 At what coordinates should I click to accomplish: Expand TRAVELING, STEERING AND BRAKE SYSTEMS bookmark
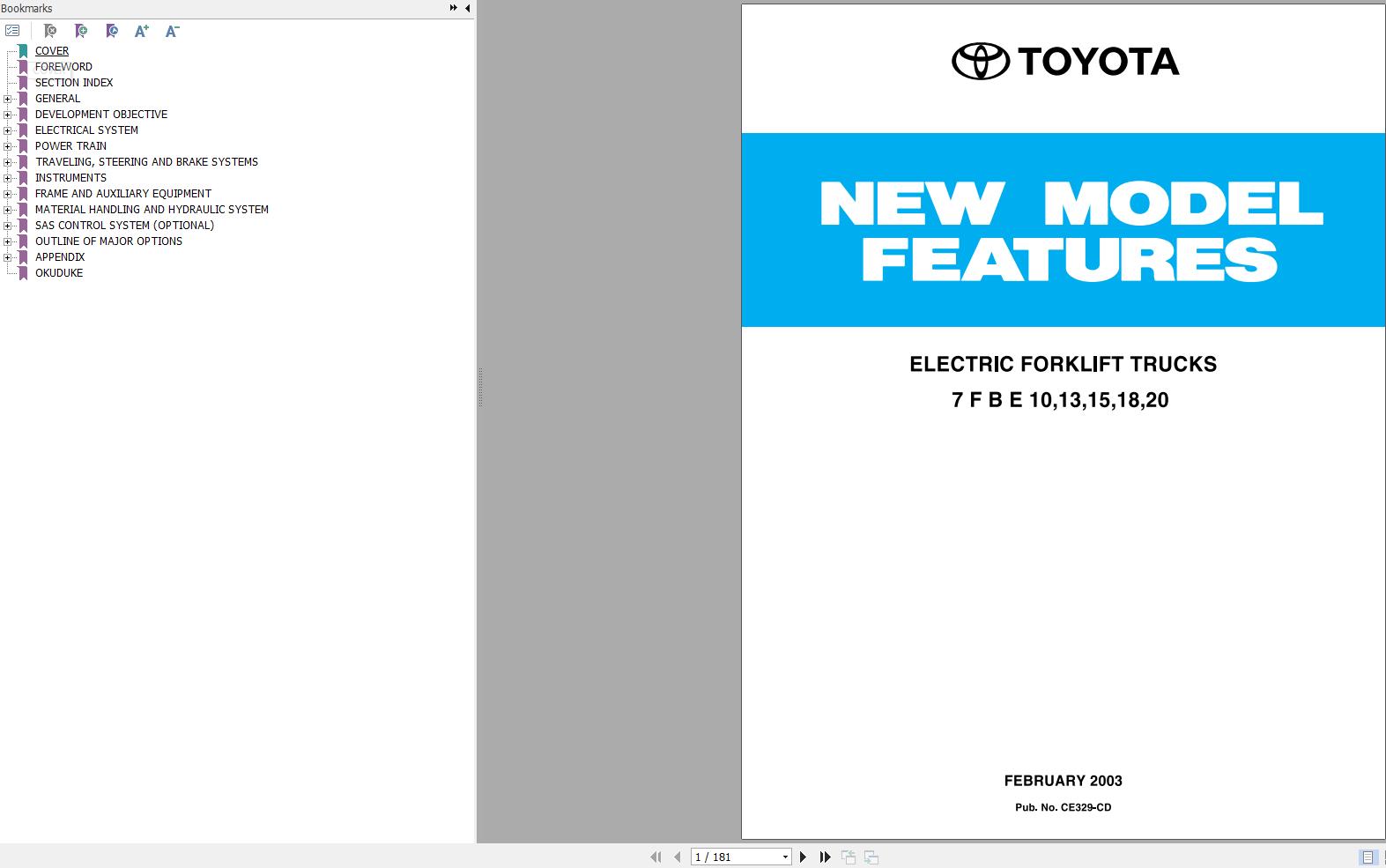click(8, 162)
